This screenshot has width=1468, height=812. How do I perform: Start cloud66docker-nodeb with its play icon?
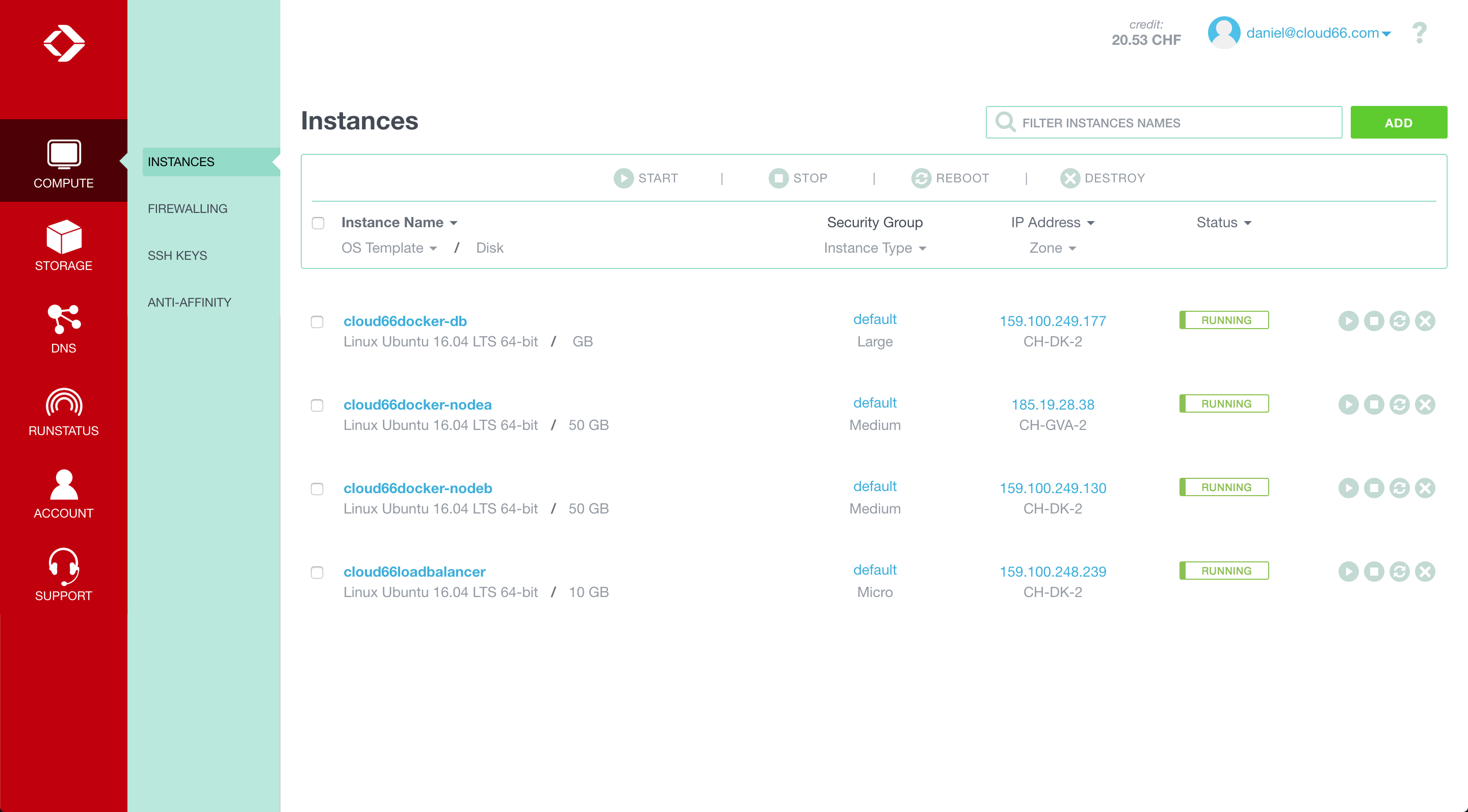pyautogui.click(x=1348, y=488)
